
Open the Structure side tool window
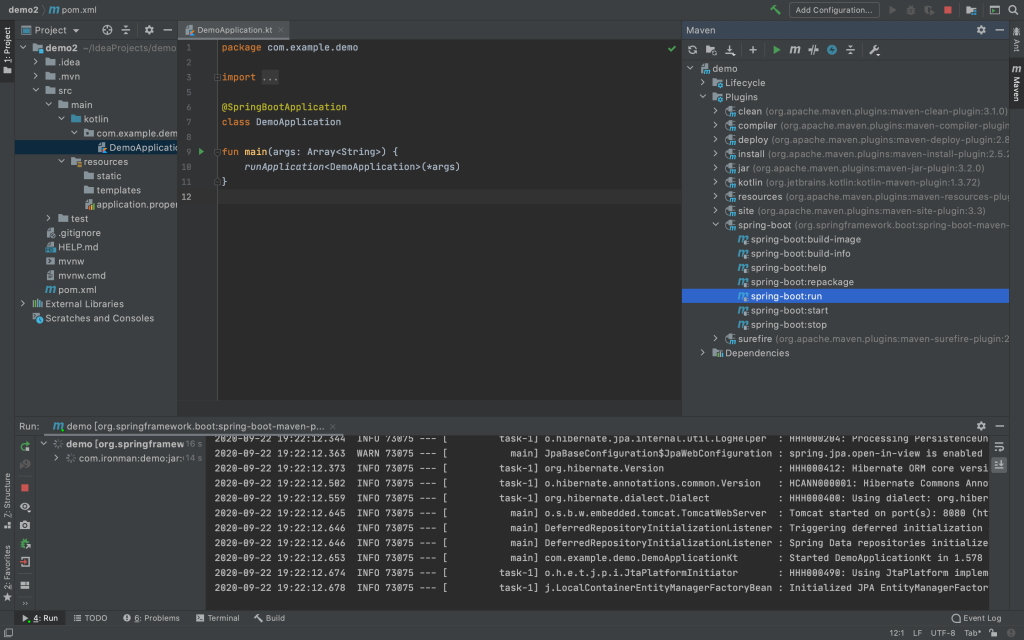tap(7, 501)
